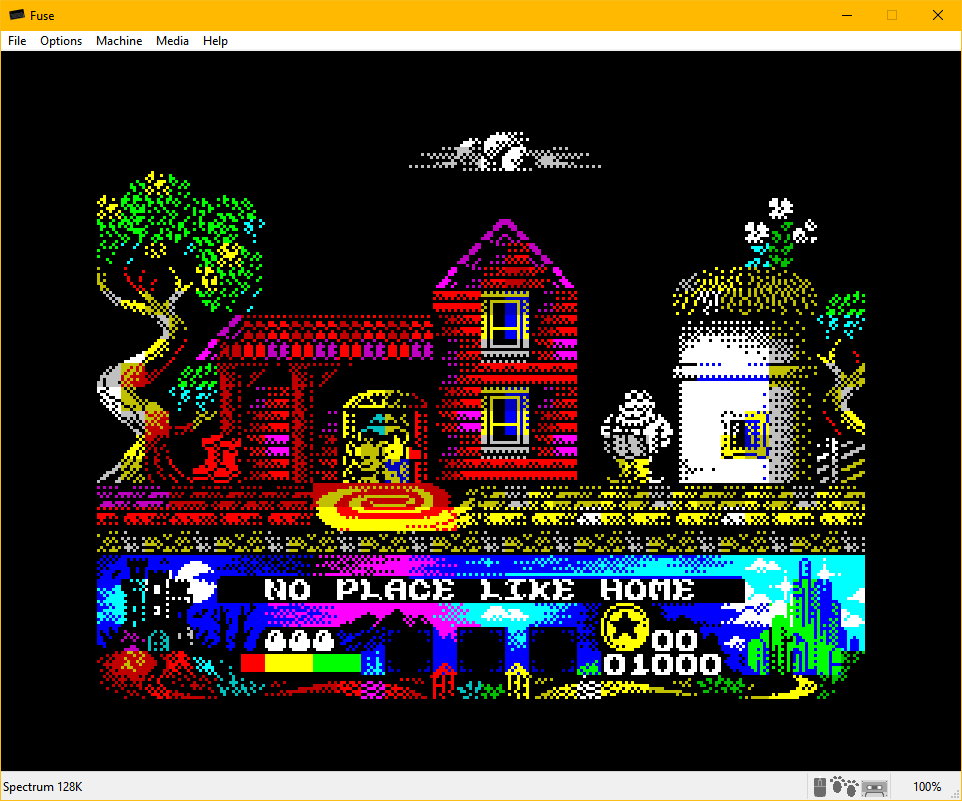
Task: Click the window resize grip in corner
Action: click(x=955, y=794)
